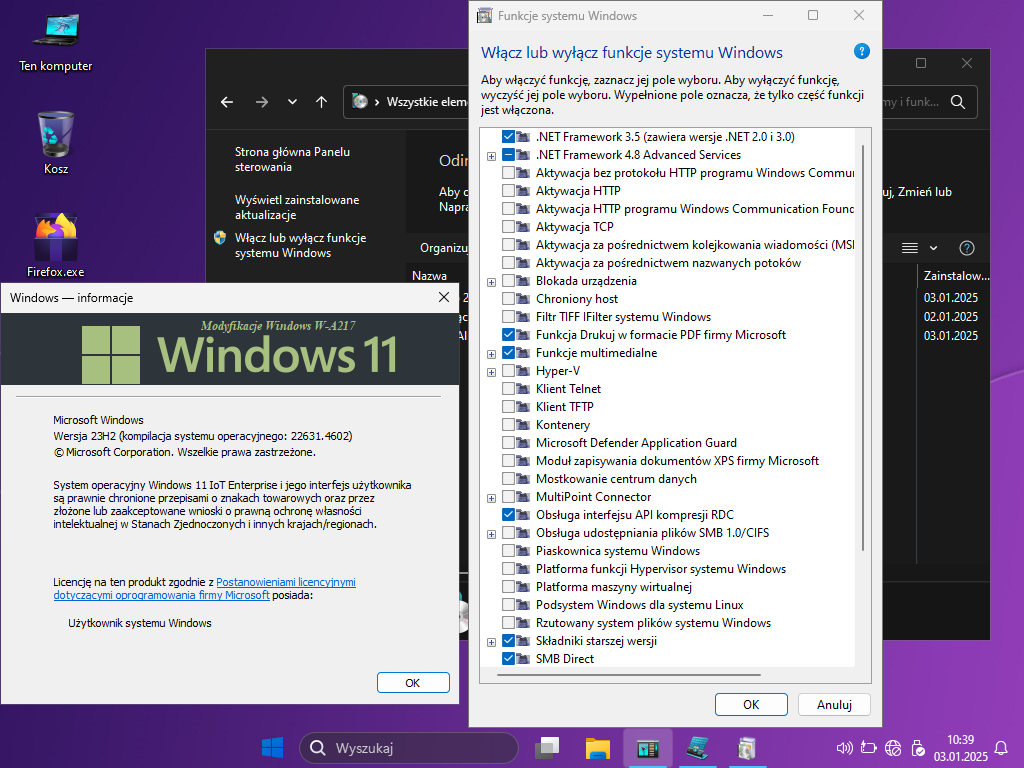This screenshot has height=768, width=1024.
Task: Go to Strona główna Panelu sterowania
Action: [x=292, y=160]
